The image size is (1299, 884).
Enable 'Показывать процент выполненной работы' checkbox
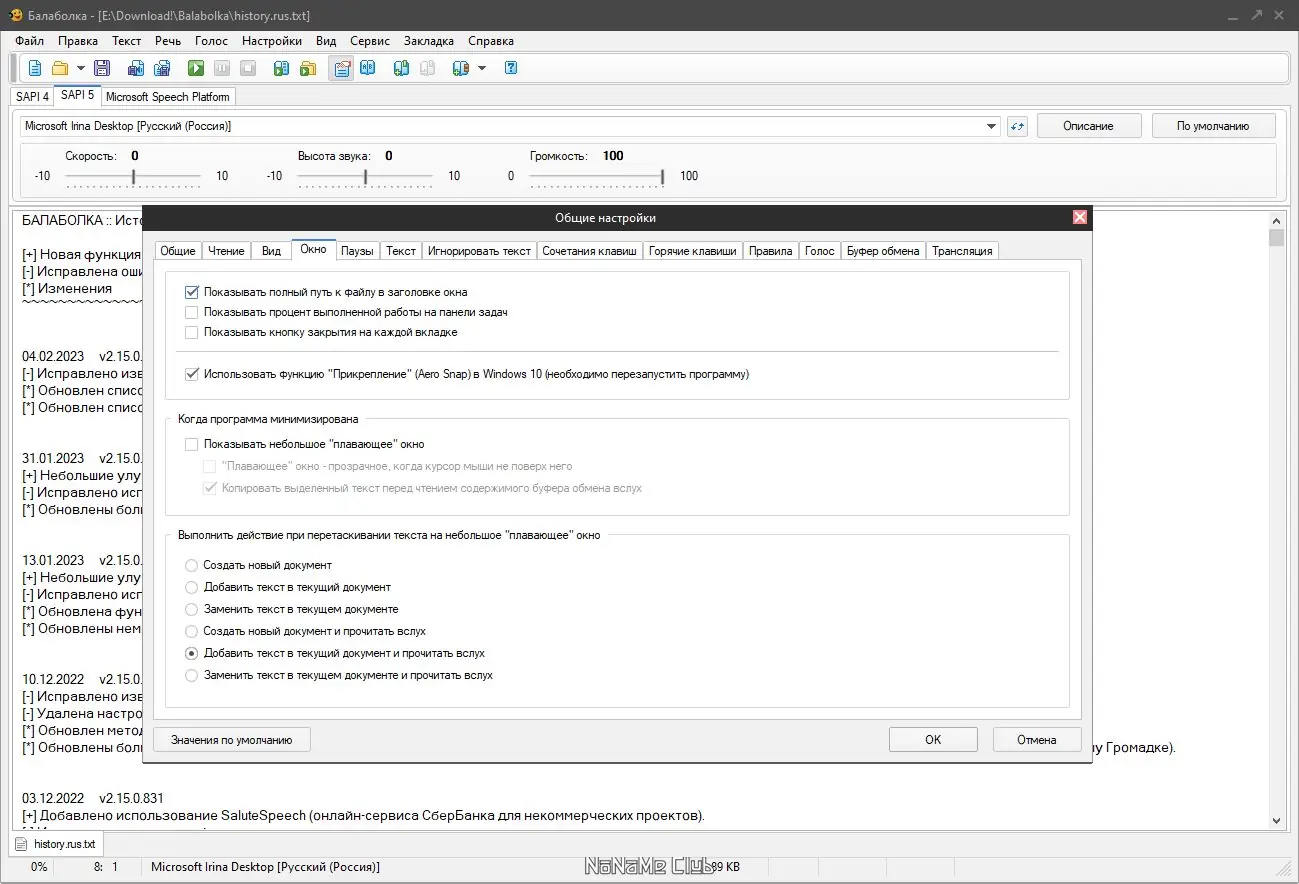click(191, 312)
